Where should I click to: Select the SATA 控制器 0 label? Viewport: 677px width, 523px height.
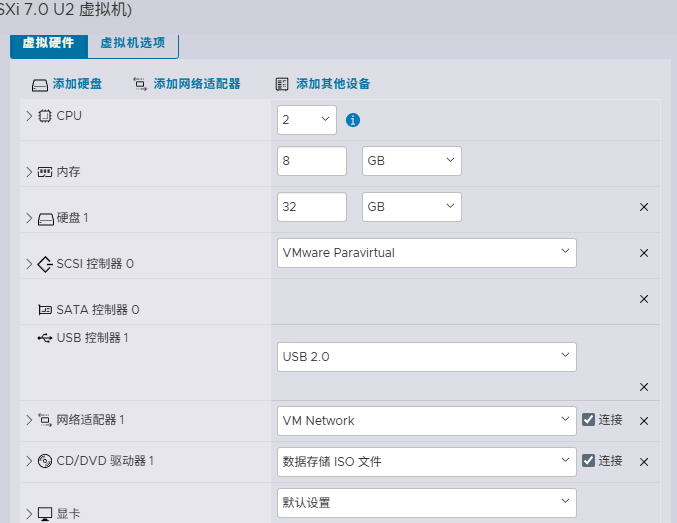pos(98,310)
